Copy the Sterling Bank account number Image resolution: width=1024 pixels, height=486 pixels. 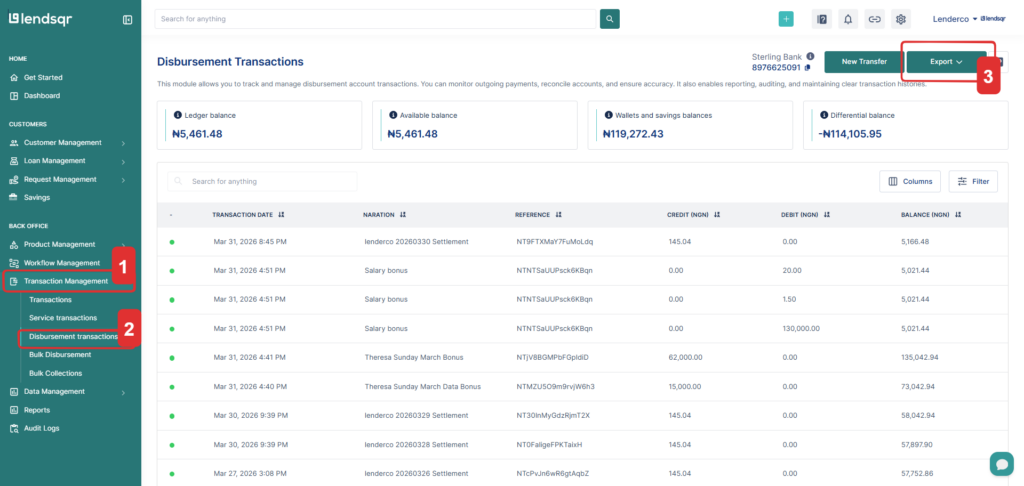[807, 68]
